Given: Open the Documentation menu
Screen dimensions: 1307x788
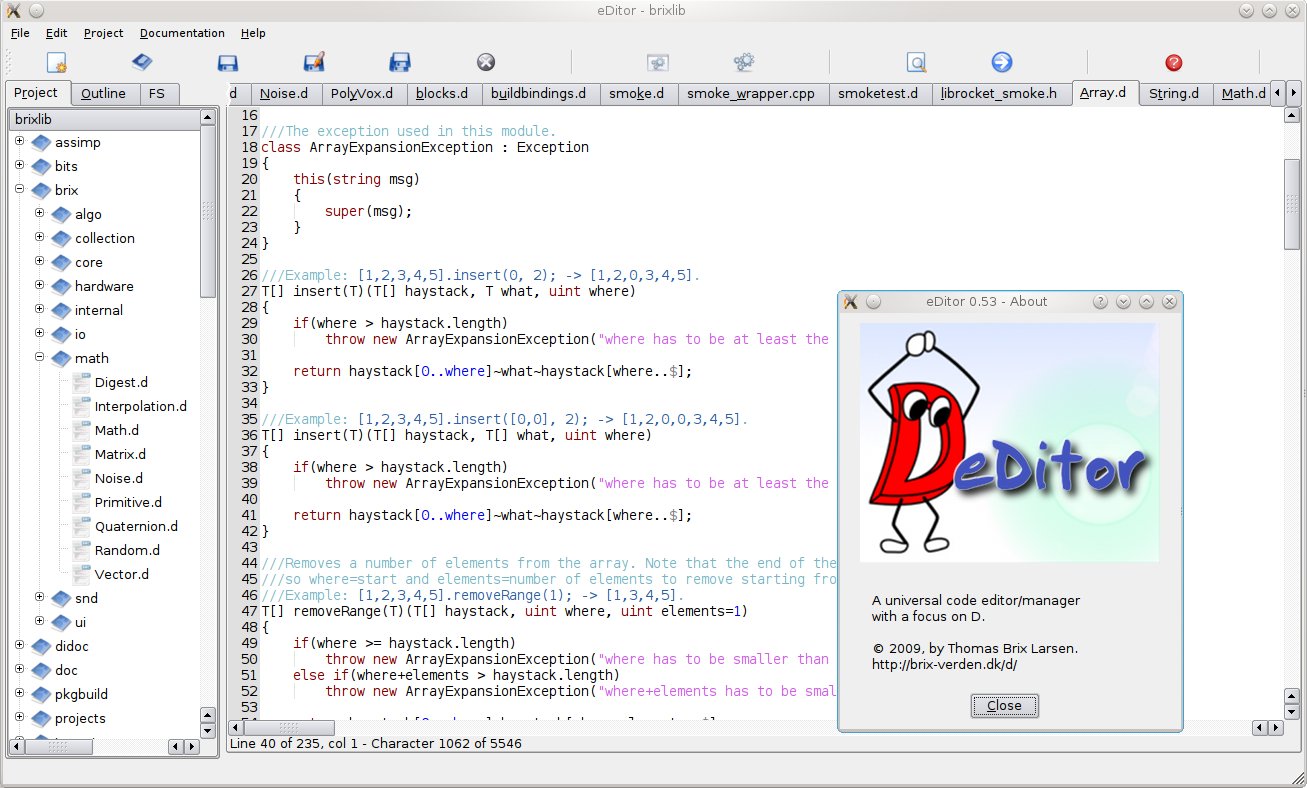Looking at the screenshot, I should click(x=182, y=33).
